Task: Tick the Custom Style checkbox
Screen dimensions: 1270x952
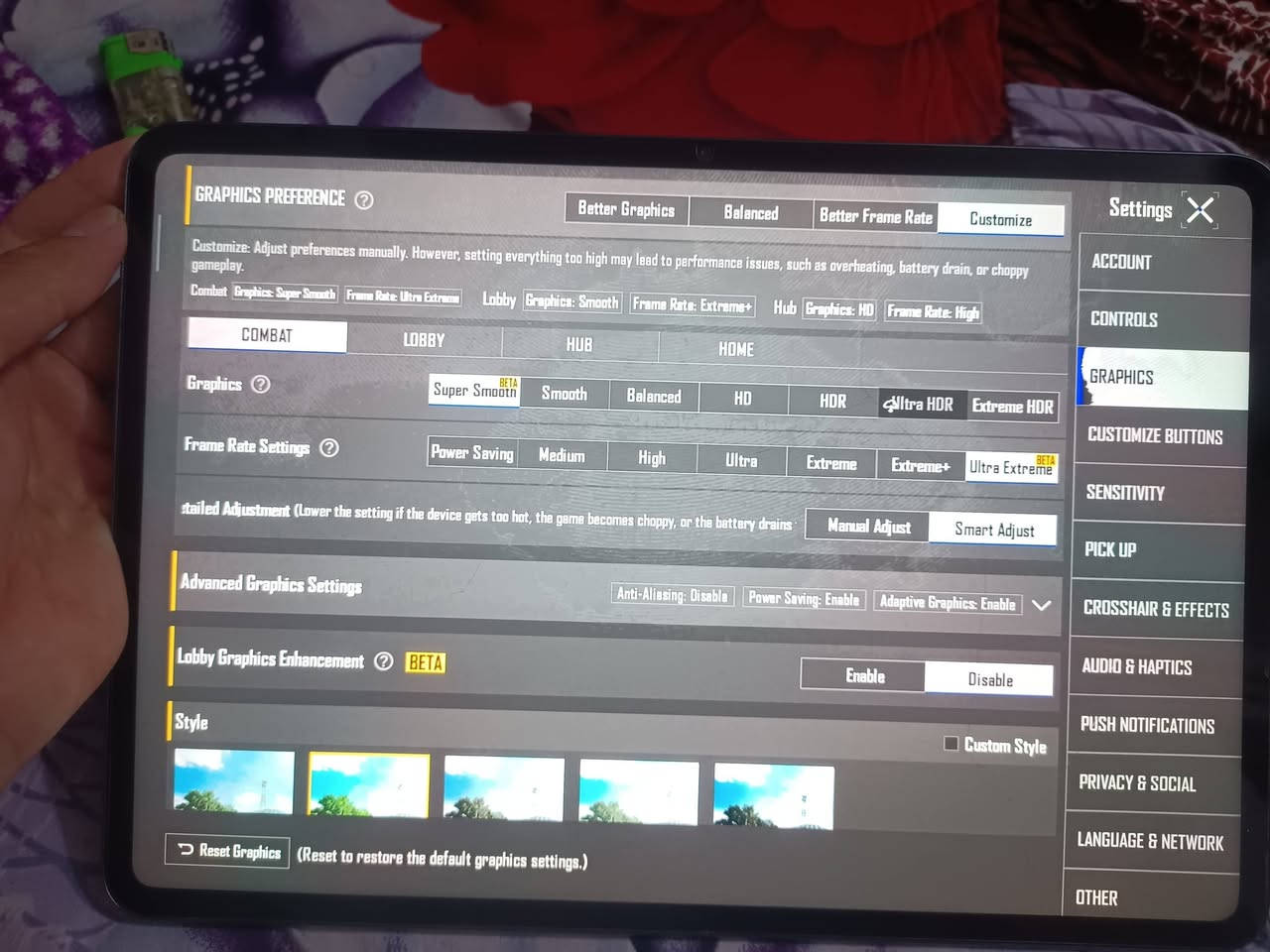Action: (x=951, y=743)
